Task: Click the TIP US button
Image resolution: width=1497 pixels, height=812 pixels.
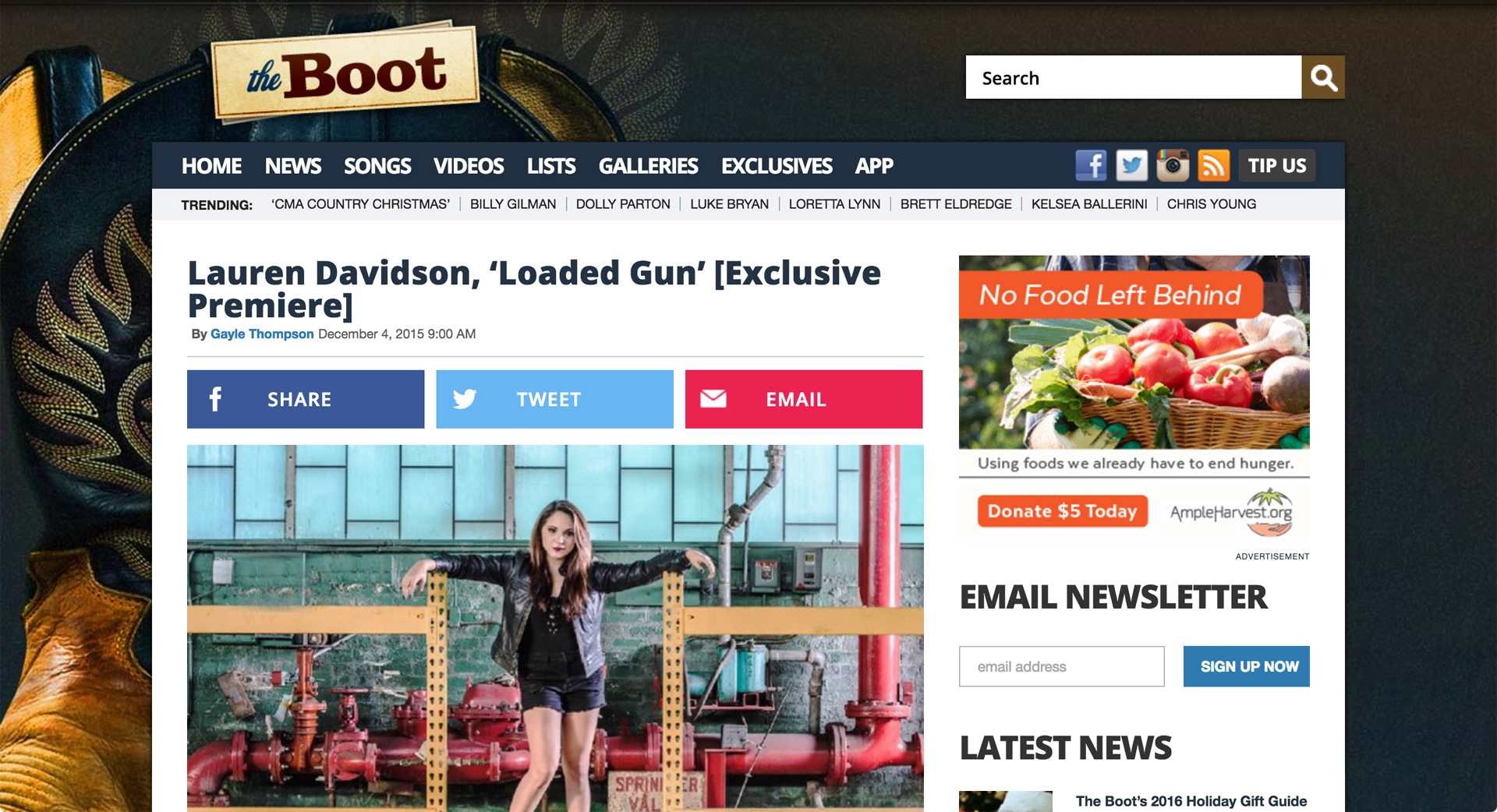Action: click(1276, 165)
